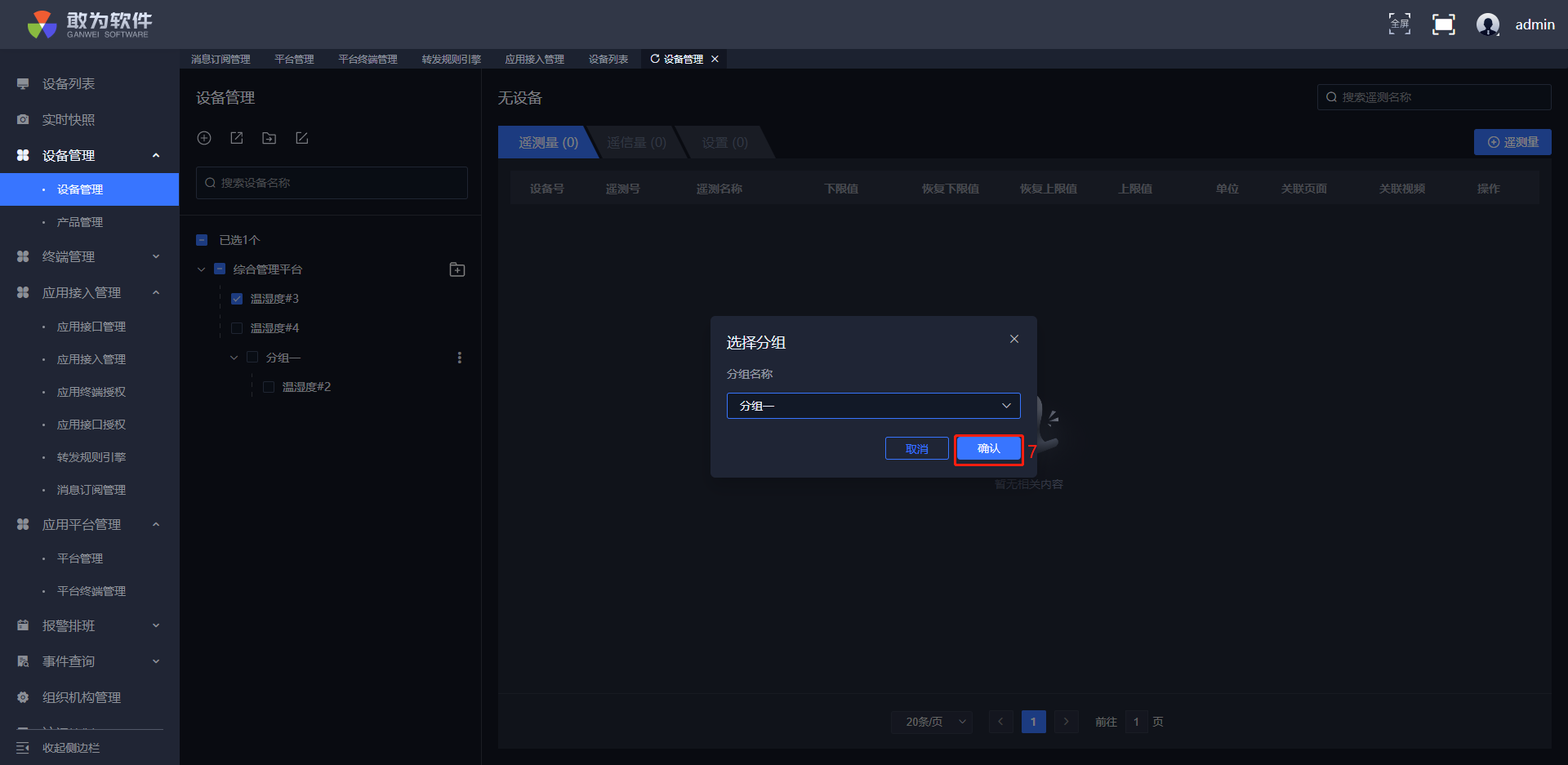Click the export arrow icon in device toolbar
This screenshot has height=765, width=1568.
237,138
